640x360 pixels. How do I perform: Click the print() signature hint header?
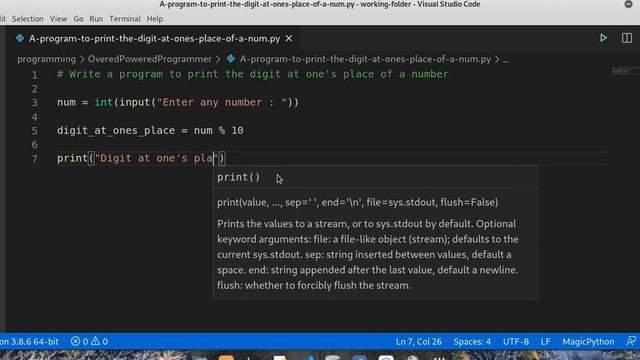[x=238, y=178]
